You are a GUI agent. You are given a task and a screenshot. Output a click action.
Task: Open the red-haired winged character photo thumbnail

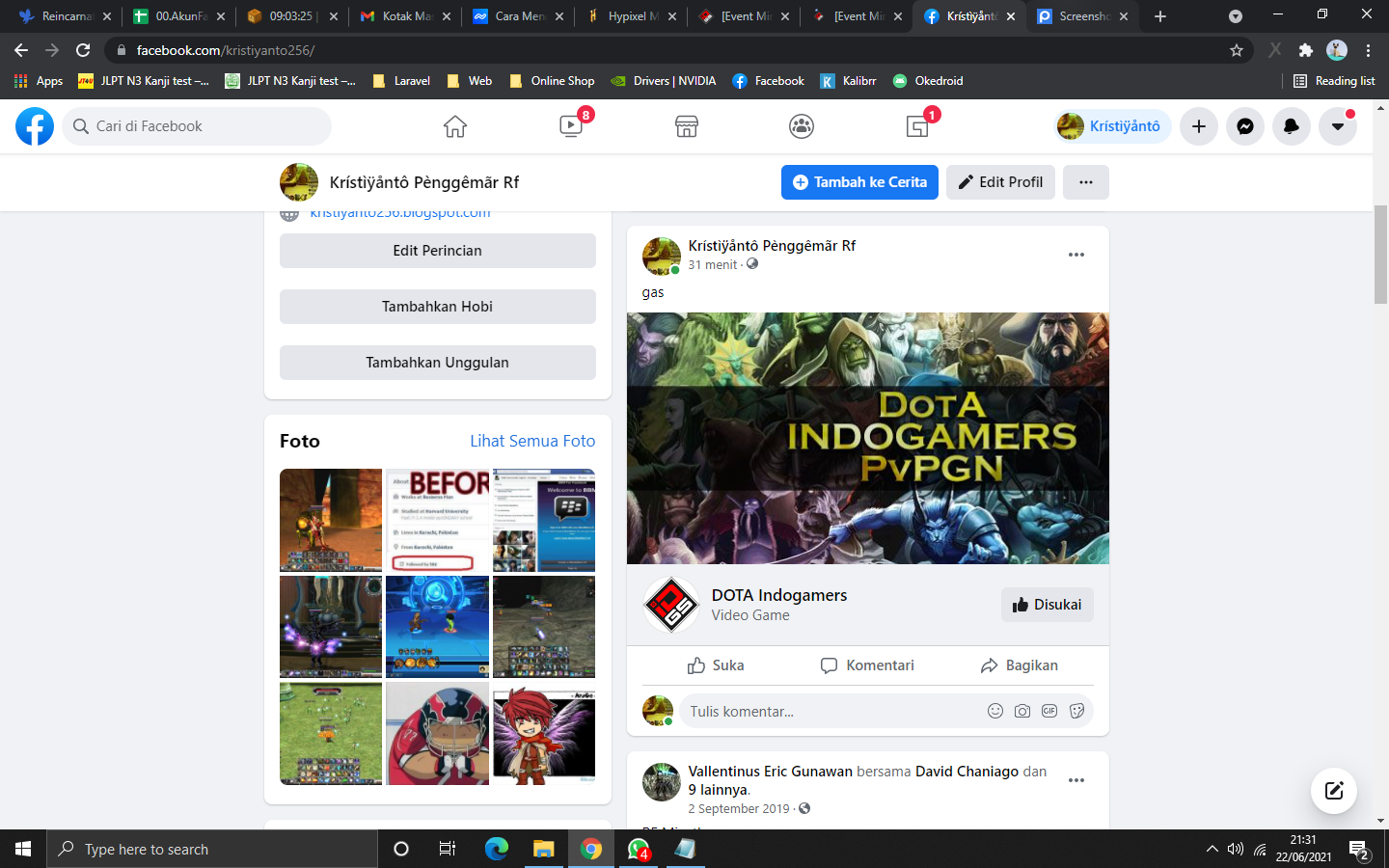[544, 734]
